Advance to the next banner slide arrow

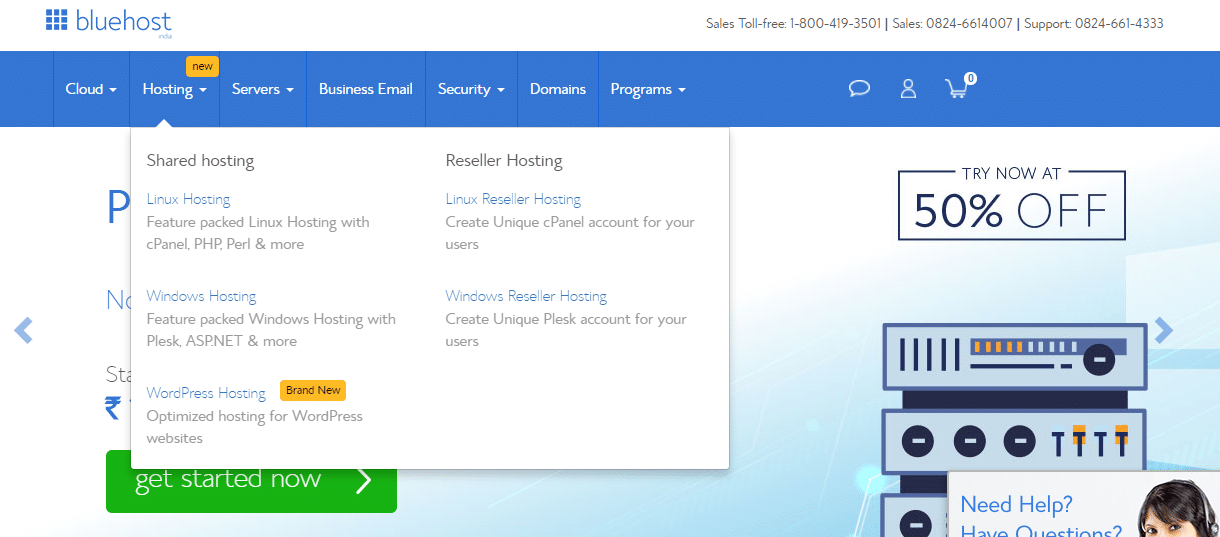(1163, 330)
